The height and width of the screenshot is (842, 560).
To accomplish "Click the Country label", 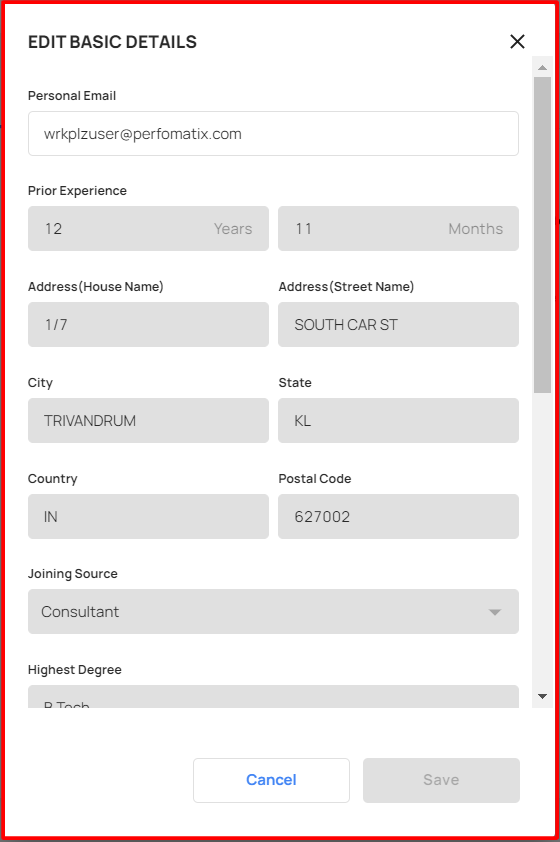I will coord(53,478).
